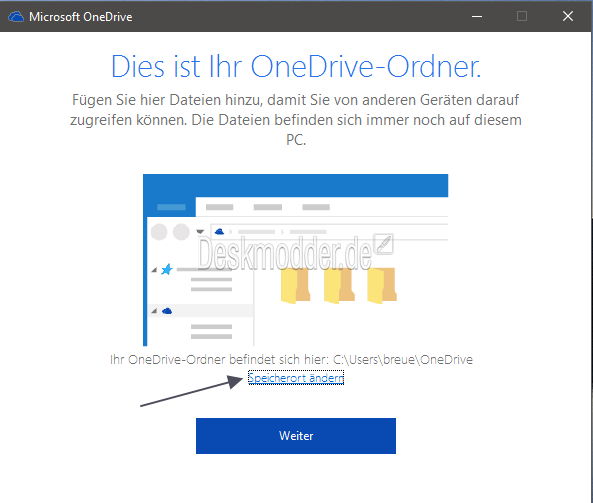
Task: Click the disabled maximize button
Action: pyautogui.click(x=522, y=16)
